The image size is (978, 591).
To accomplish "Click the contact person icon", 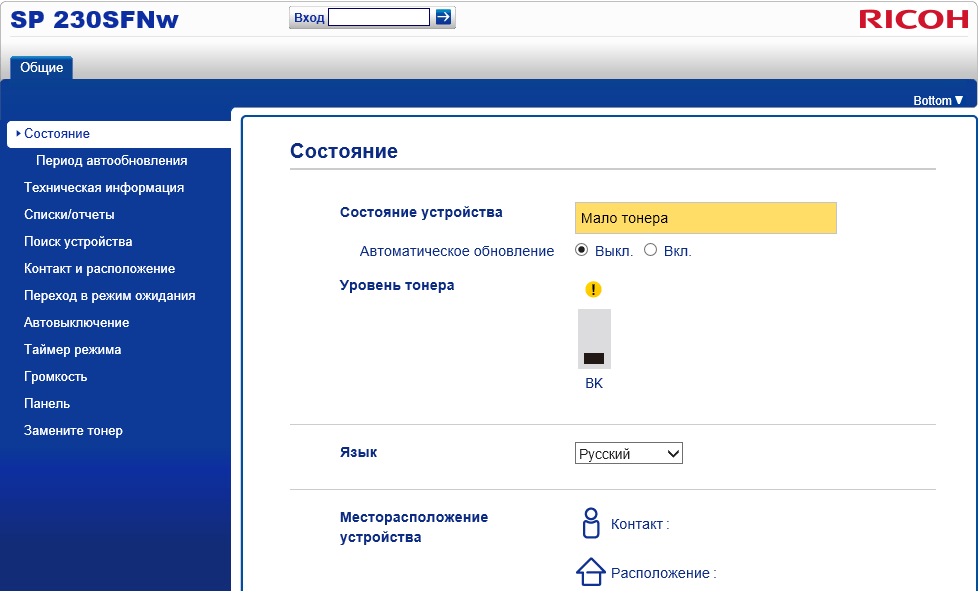I will pos(591,523).
